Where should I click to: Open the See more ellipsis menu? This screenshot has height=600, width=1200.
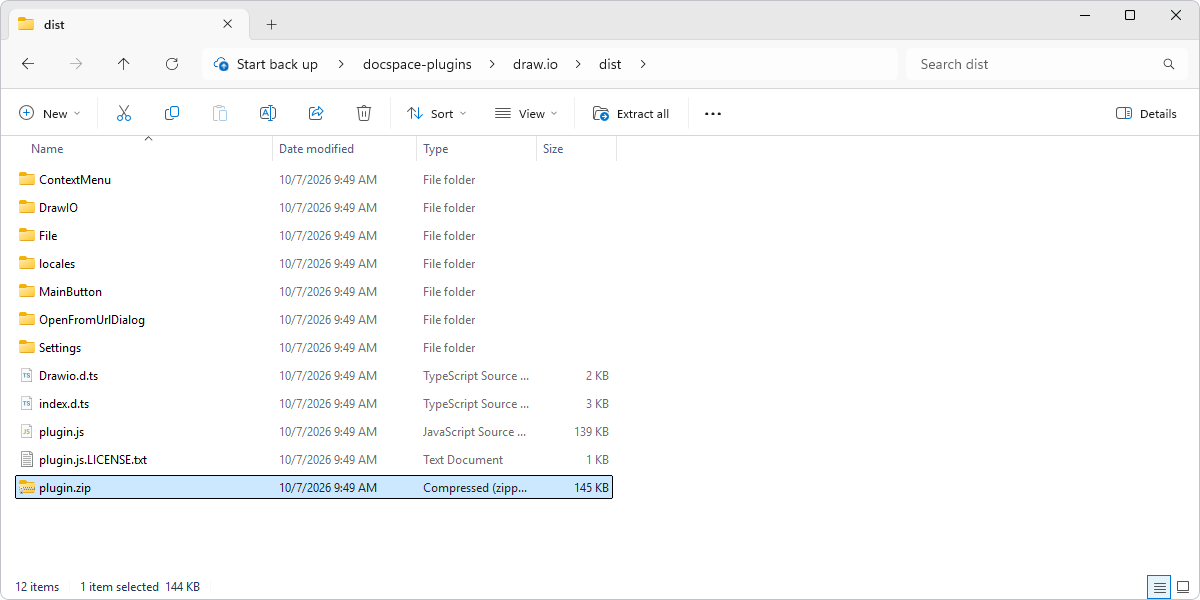(713, 114)
